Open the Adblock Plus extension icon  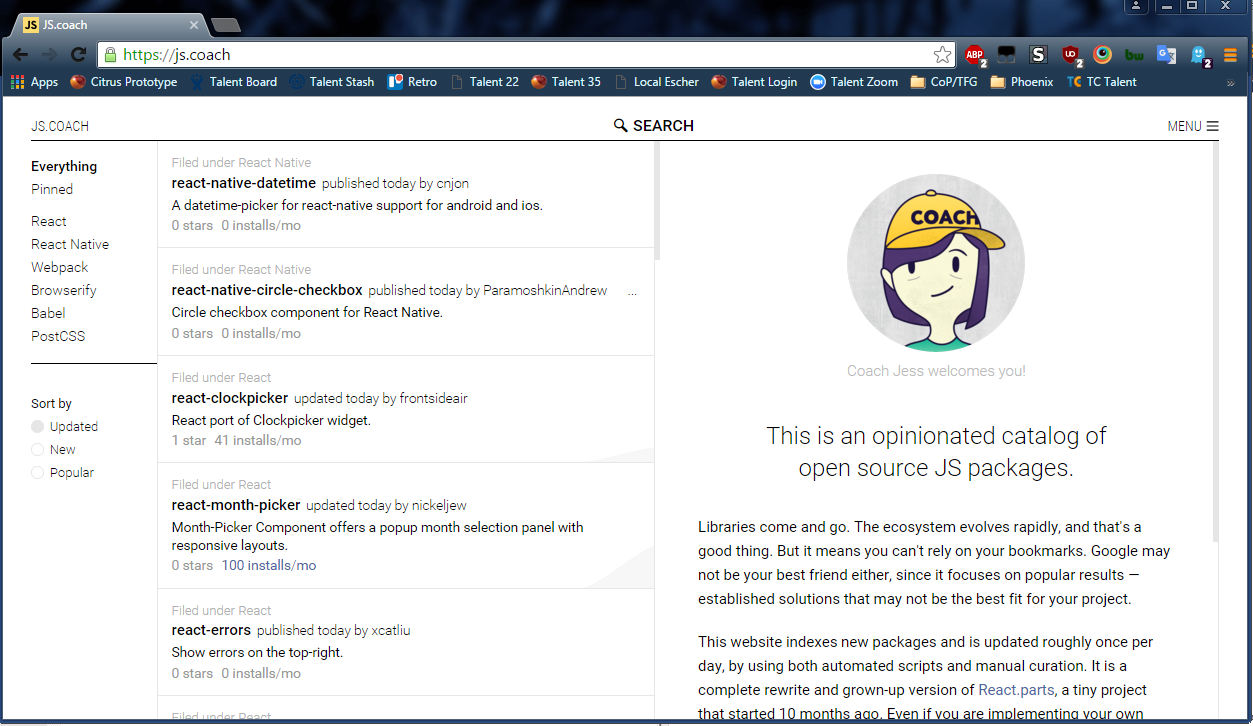pos(975,55)
